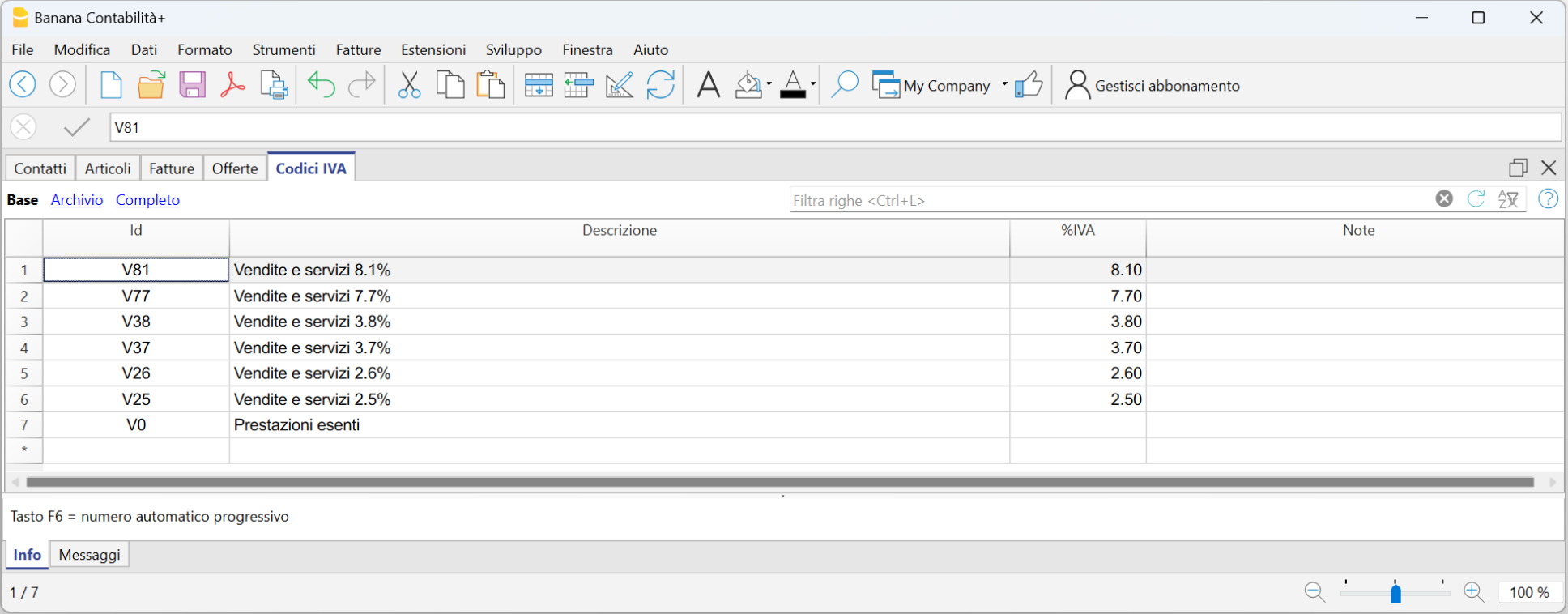This screenshot has width=1568, height=614.
Task: Expand the fill color dropdown arrow
Action: click(x=769, y=84)
